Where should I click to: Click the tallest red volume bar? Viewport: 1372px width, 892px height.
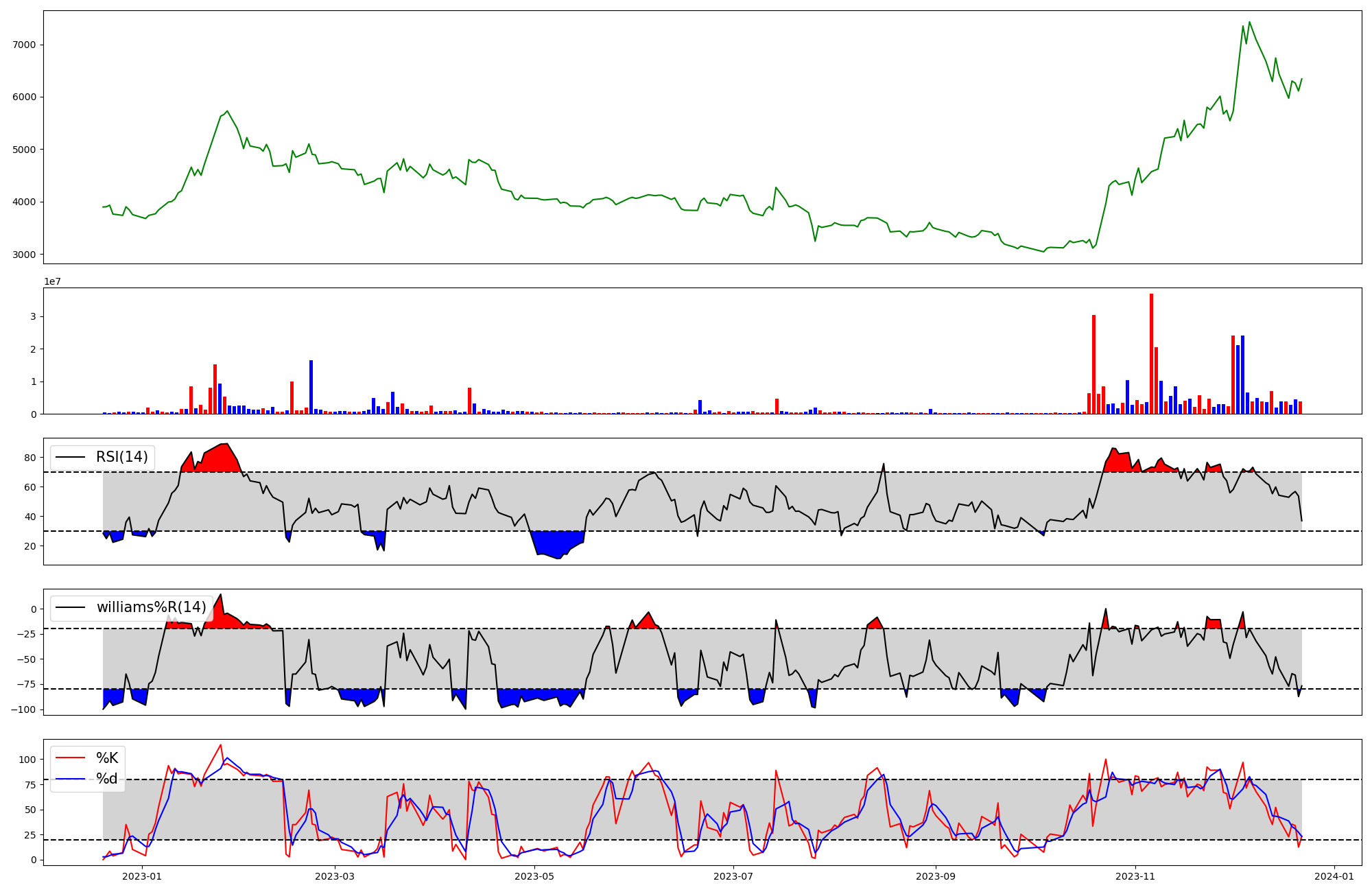tap(1151, 353)
